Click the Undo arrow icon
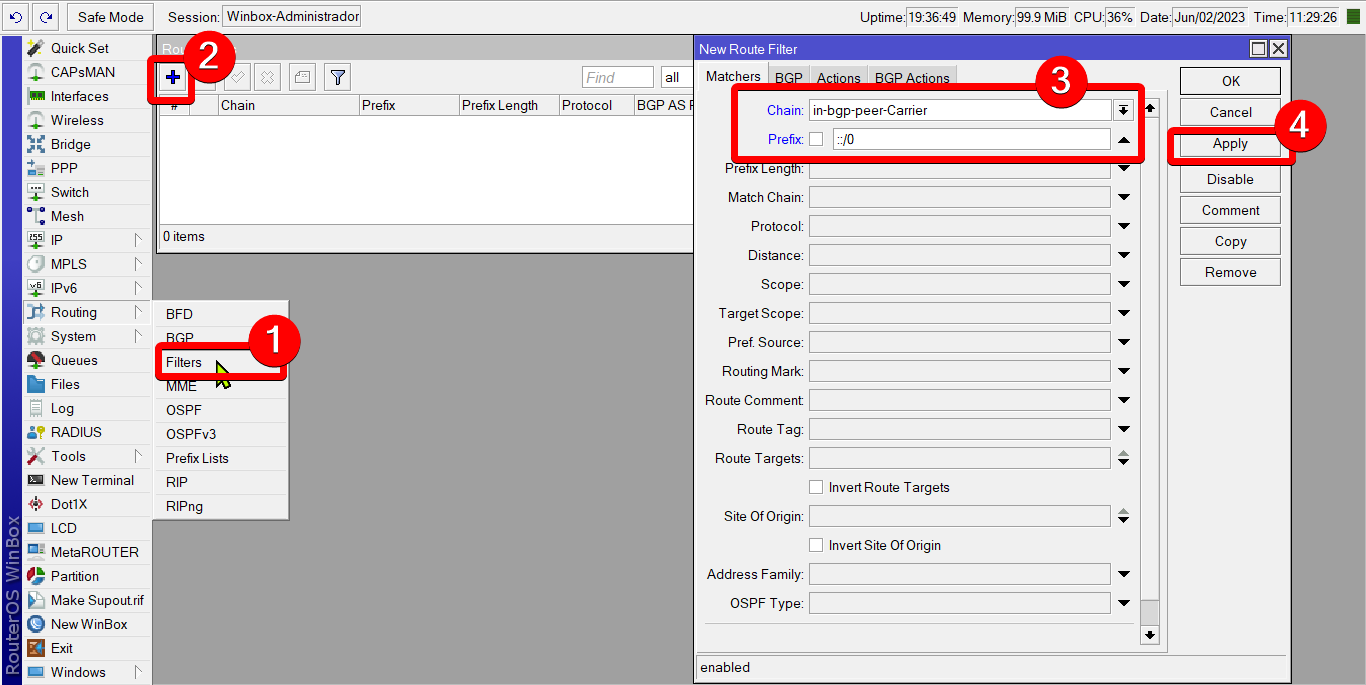 point(16,17)
